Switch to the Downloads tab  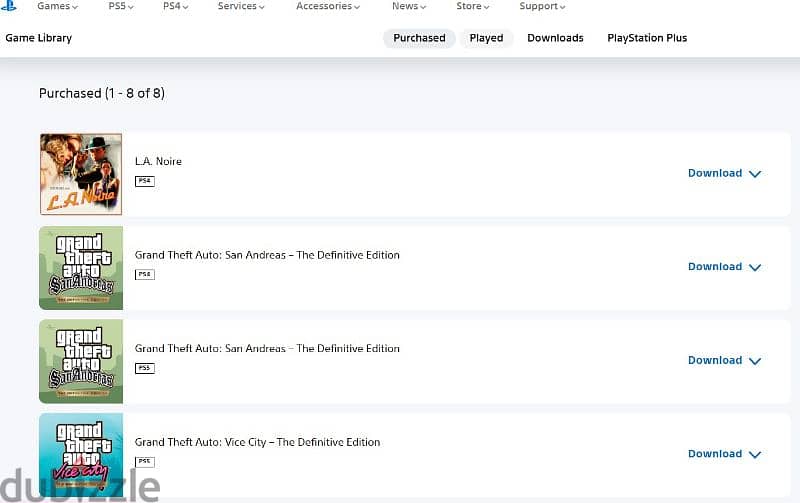click(x=555, y=38)
